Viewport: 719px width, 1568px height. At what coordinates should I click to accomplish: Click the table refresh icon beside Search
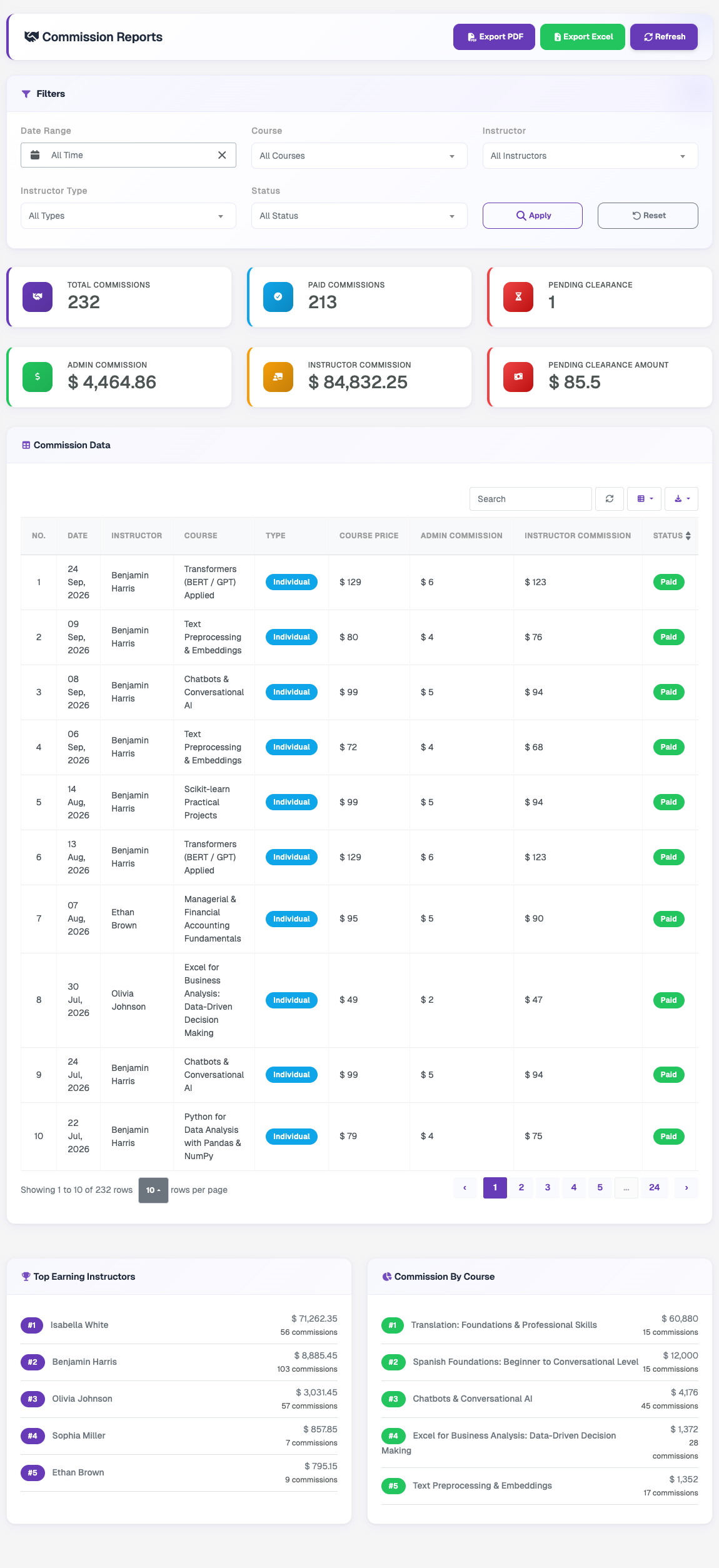(x=610, y=499)
